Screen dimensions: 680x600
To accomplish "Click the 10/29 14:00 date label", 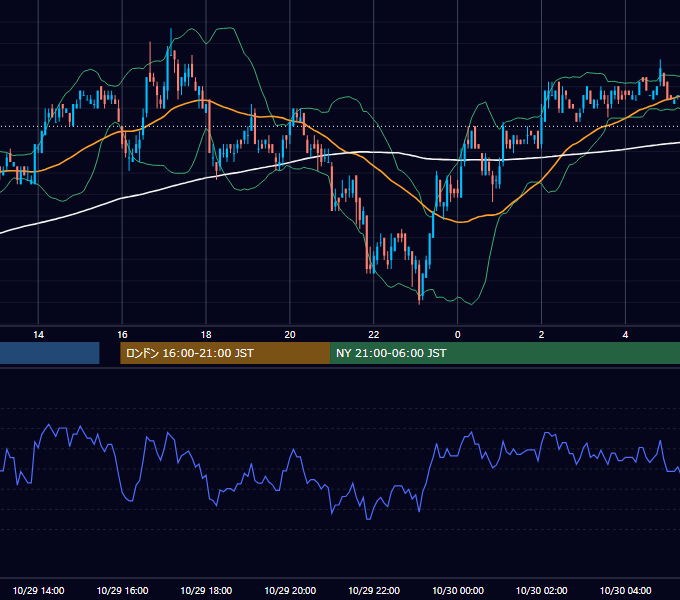I will (38, 590).
